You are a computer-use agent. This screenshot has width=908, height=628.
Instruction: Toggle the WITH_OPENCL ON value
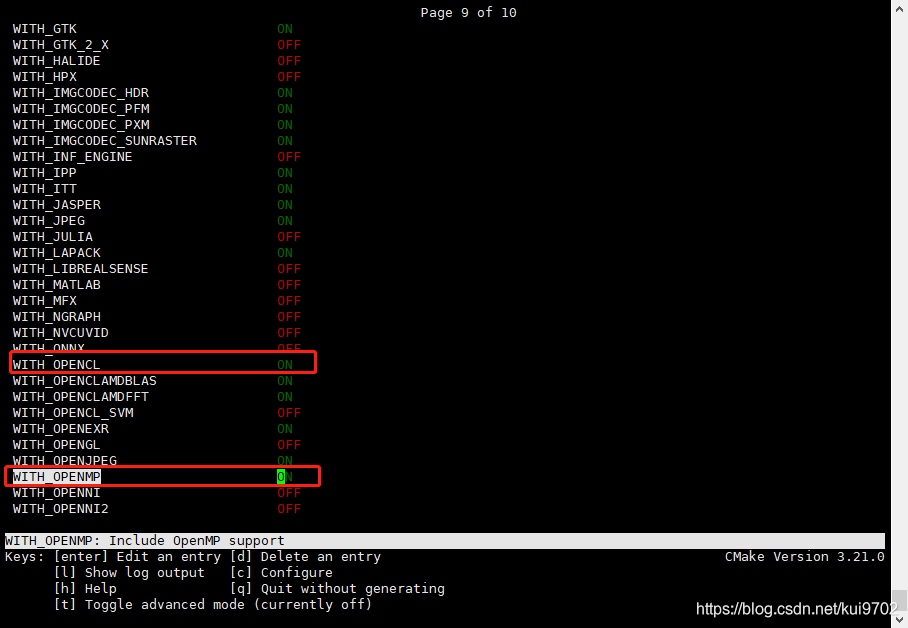[285, 365]
